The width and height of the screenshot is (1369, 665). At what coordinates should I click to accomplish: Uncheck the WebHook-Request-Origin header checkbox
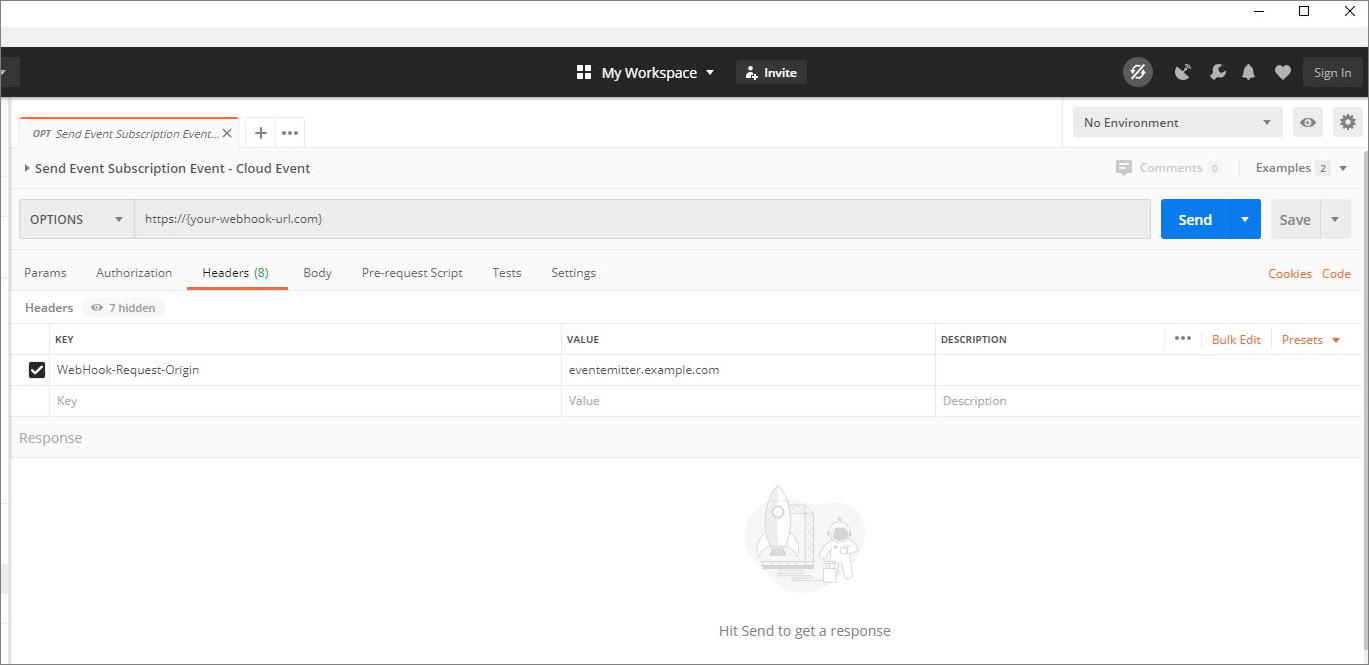tap(37, 370)
